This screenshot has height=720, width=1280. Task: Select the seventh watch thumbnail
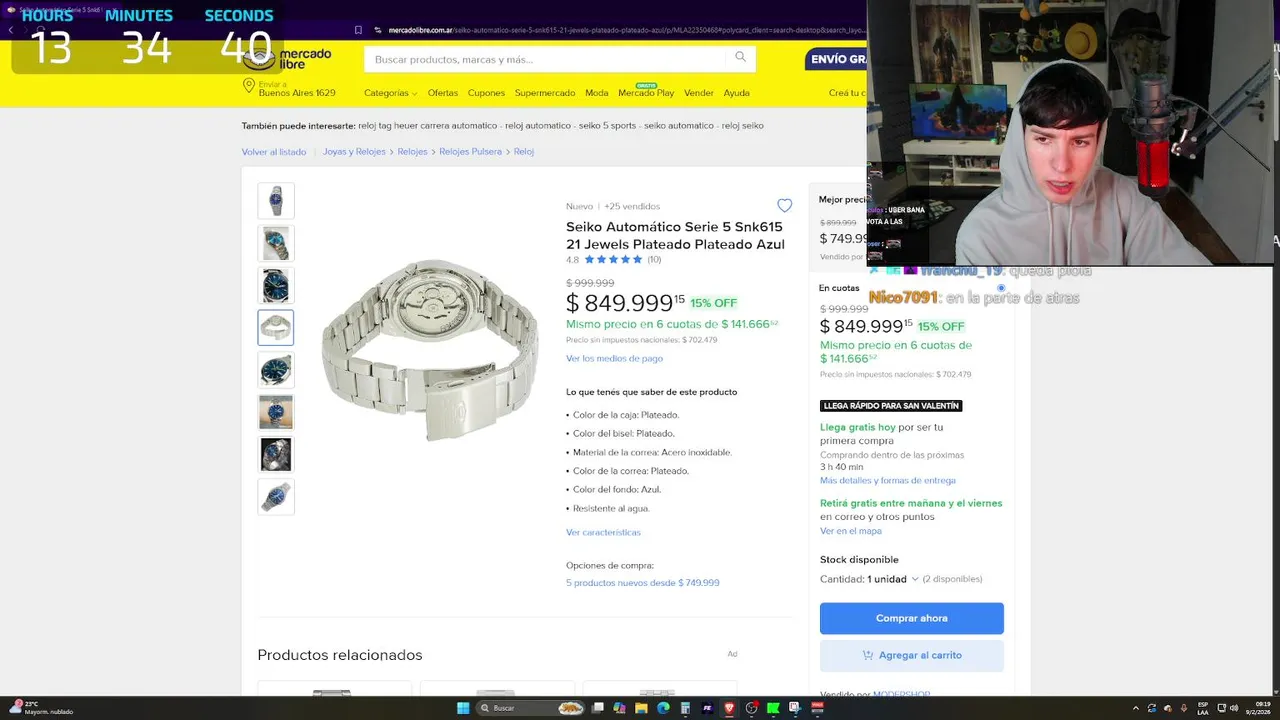click(276, 454)
